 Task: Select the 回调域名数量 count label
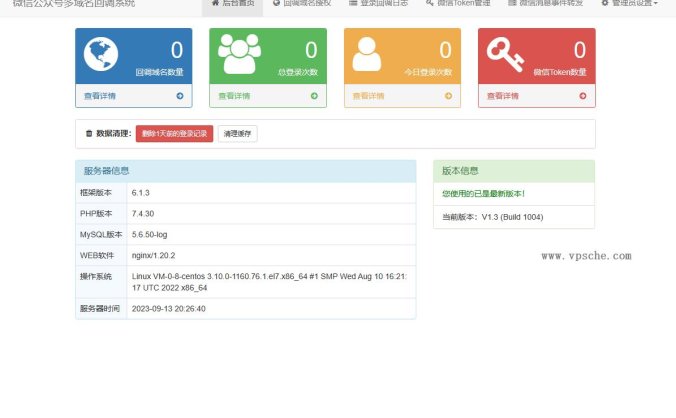(x=160, y=72)
